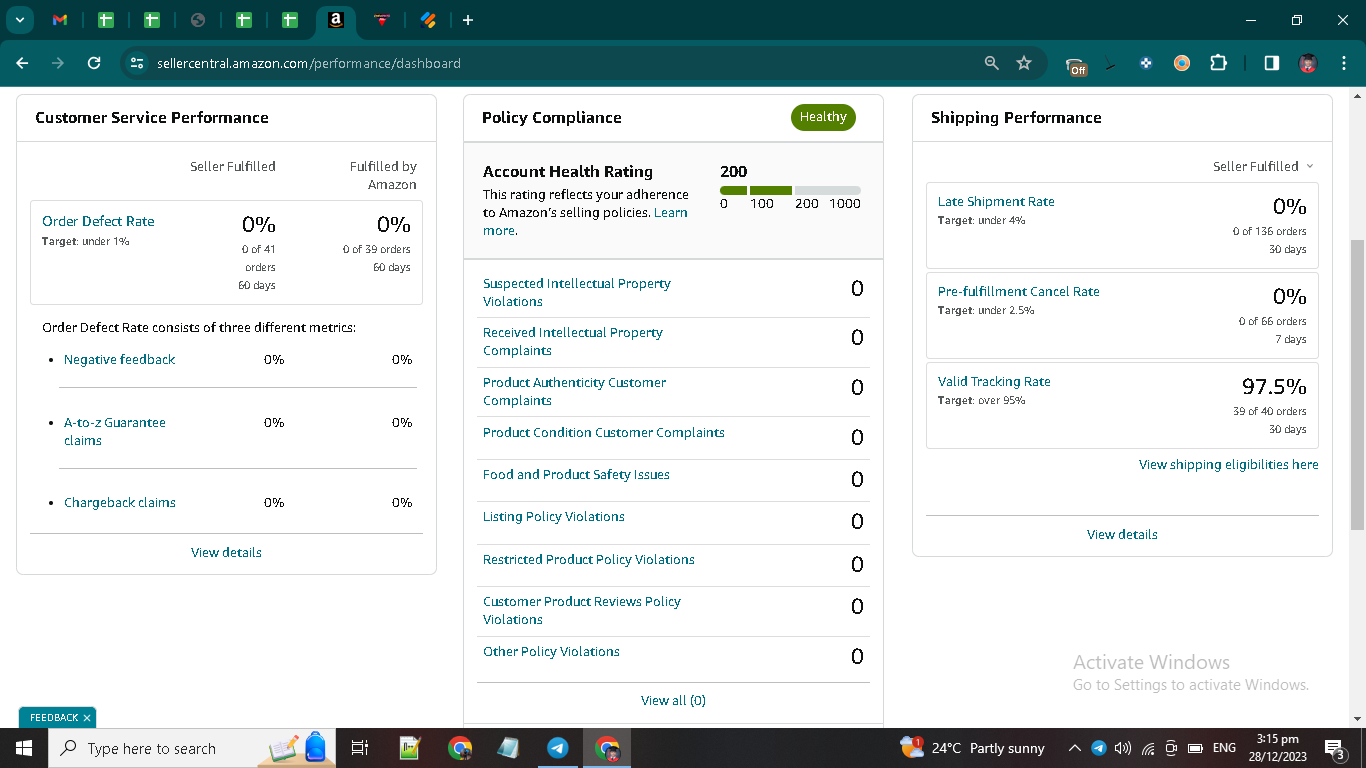The image size is (1366, 768).
Task: Open the notepad-style app on taskbar
Action: pos(509,748)
